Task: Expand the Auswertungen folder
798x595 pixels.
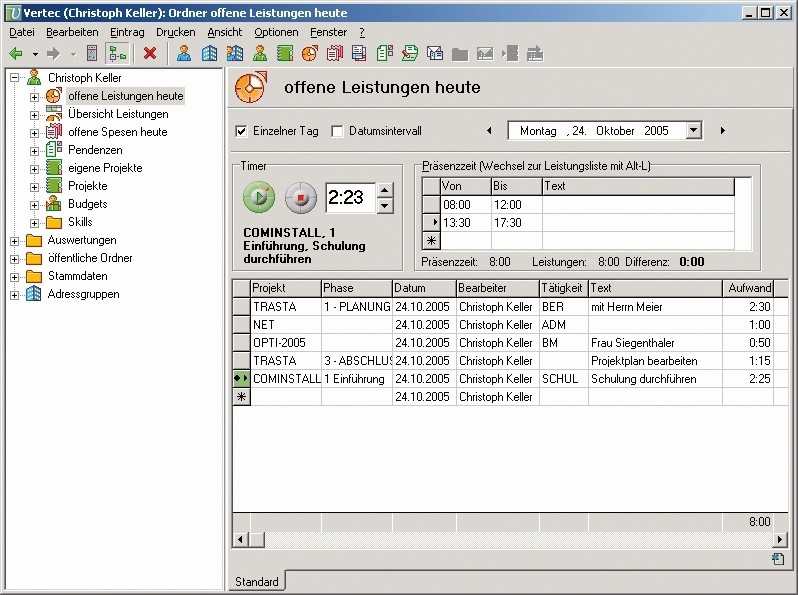Action: pos(15,241)
